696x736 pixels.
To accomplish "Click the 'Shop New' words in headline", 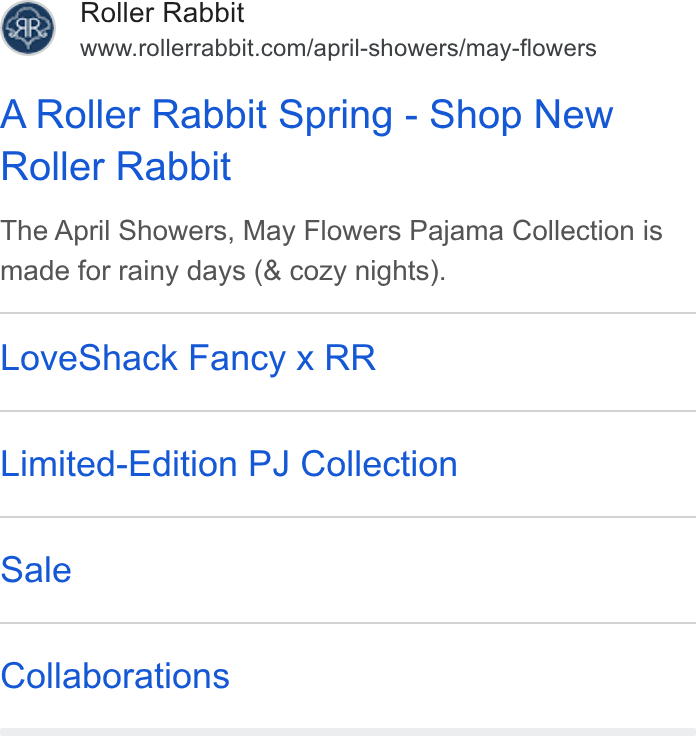I will point(521,114).
